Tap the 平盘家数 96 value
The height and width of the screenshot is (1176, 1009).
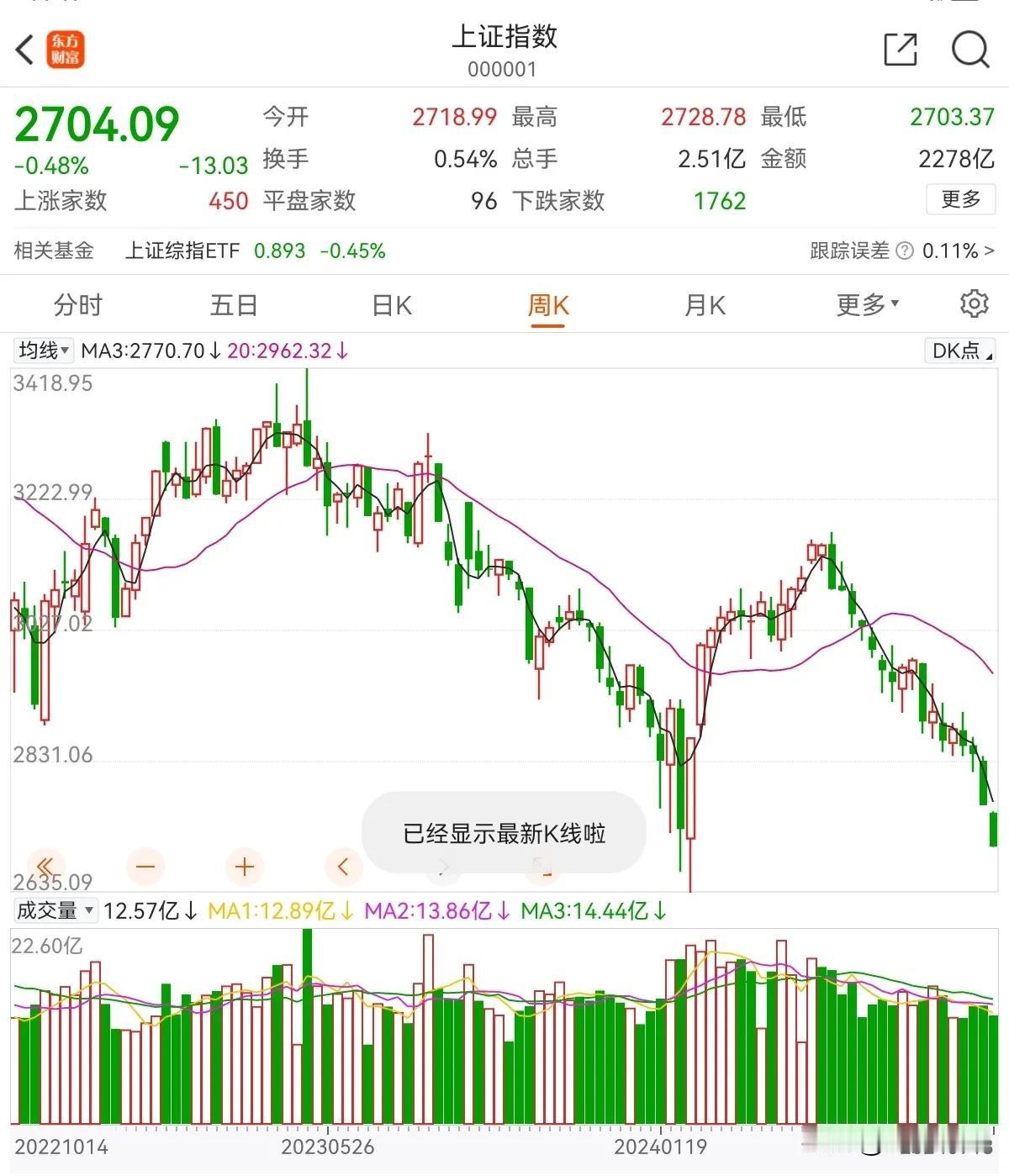point(484,201)
